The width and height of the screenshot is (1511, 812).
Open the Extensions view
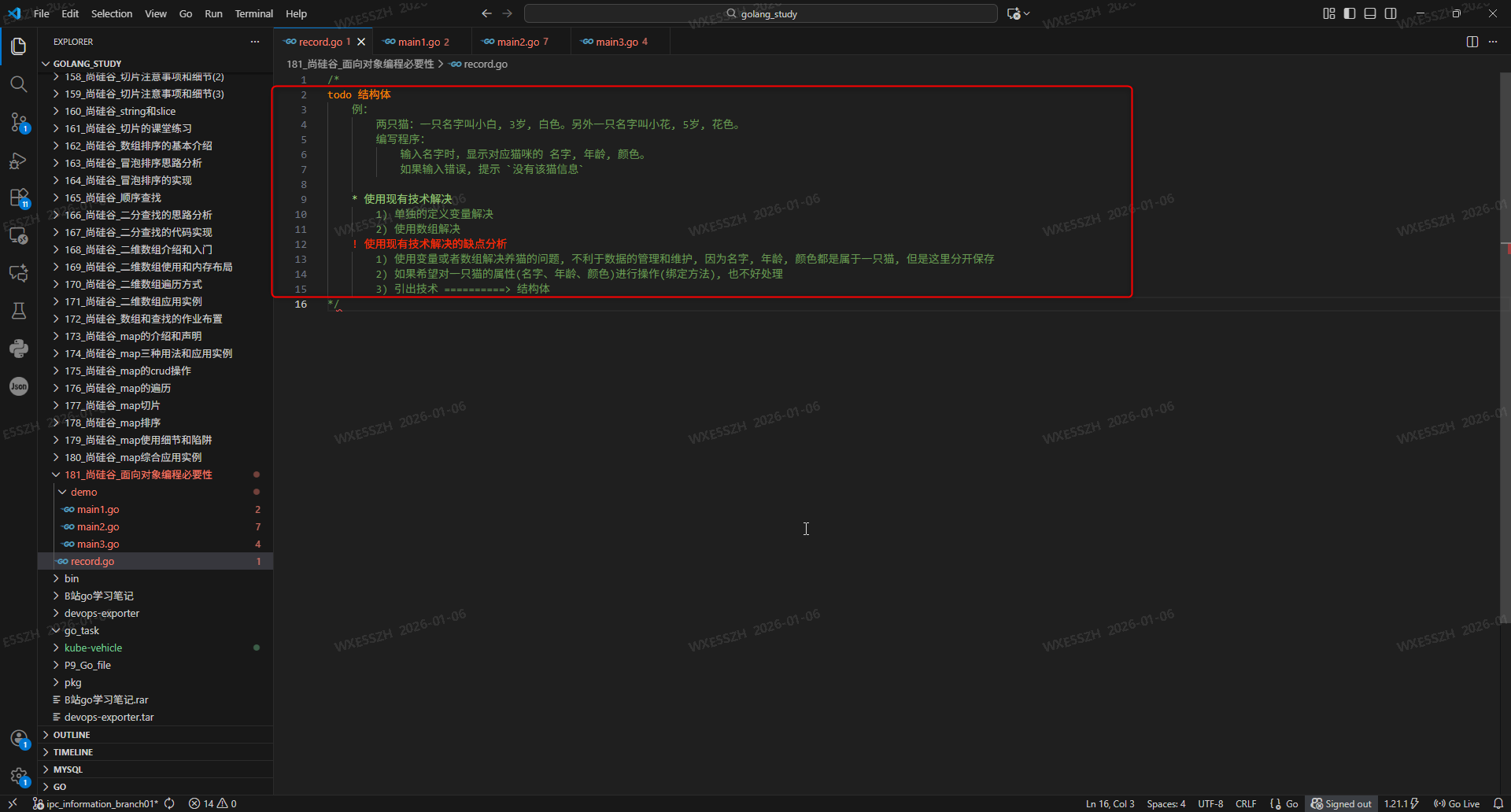19,197
